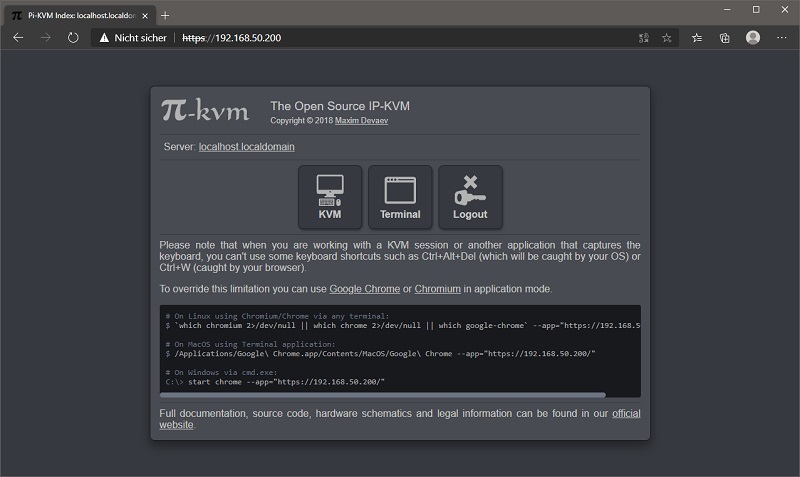Minimize the browser window

tap(727, 9)
